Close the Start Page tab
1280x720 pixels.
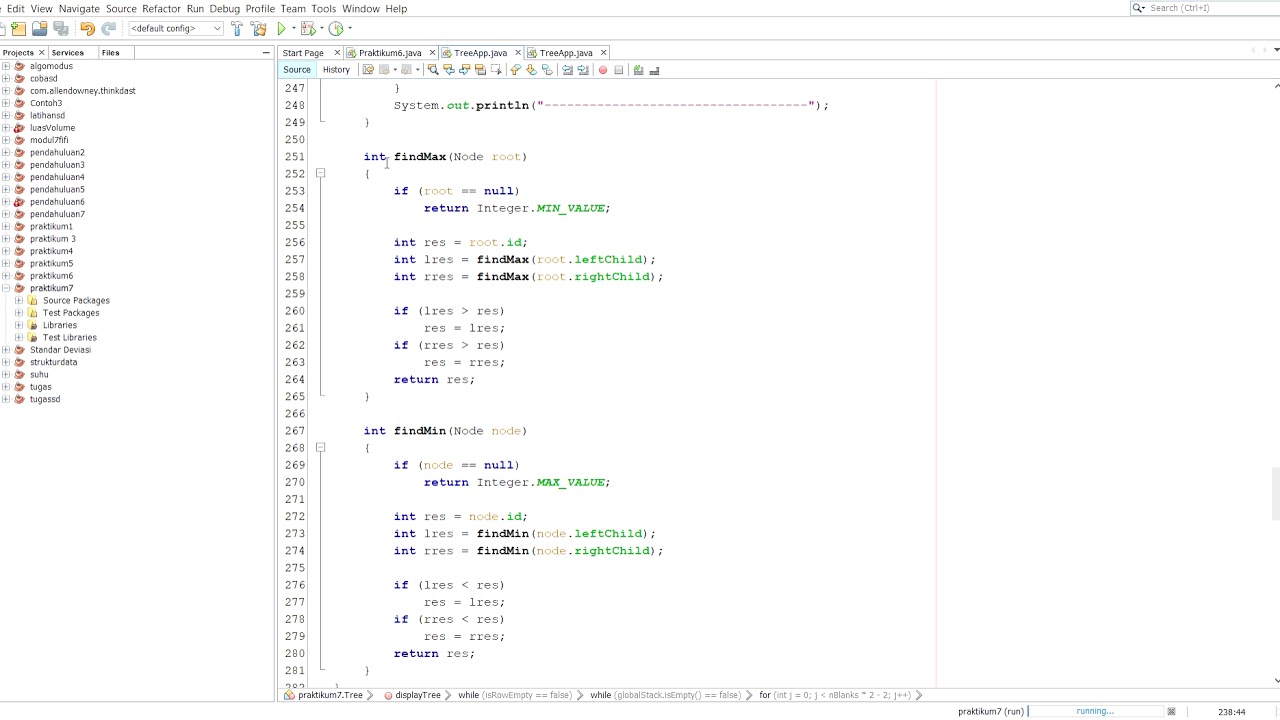point(337,53)
